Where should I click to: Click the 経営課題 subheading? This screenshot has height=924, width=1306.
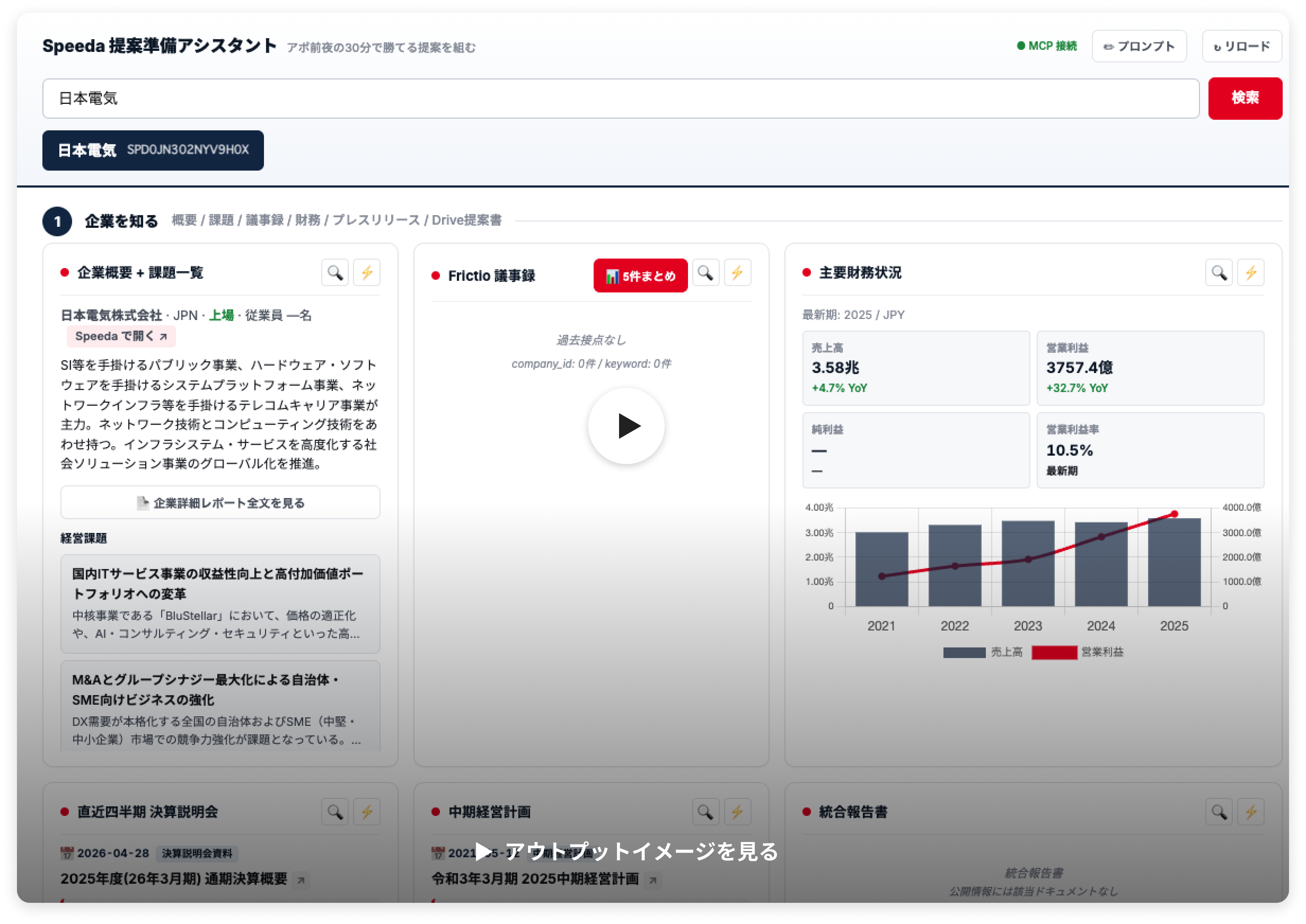84,538
